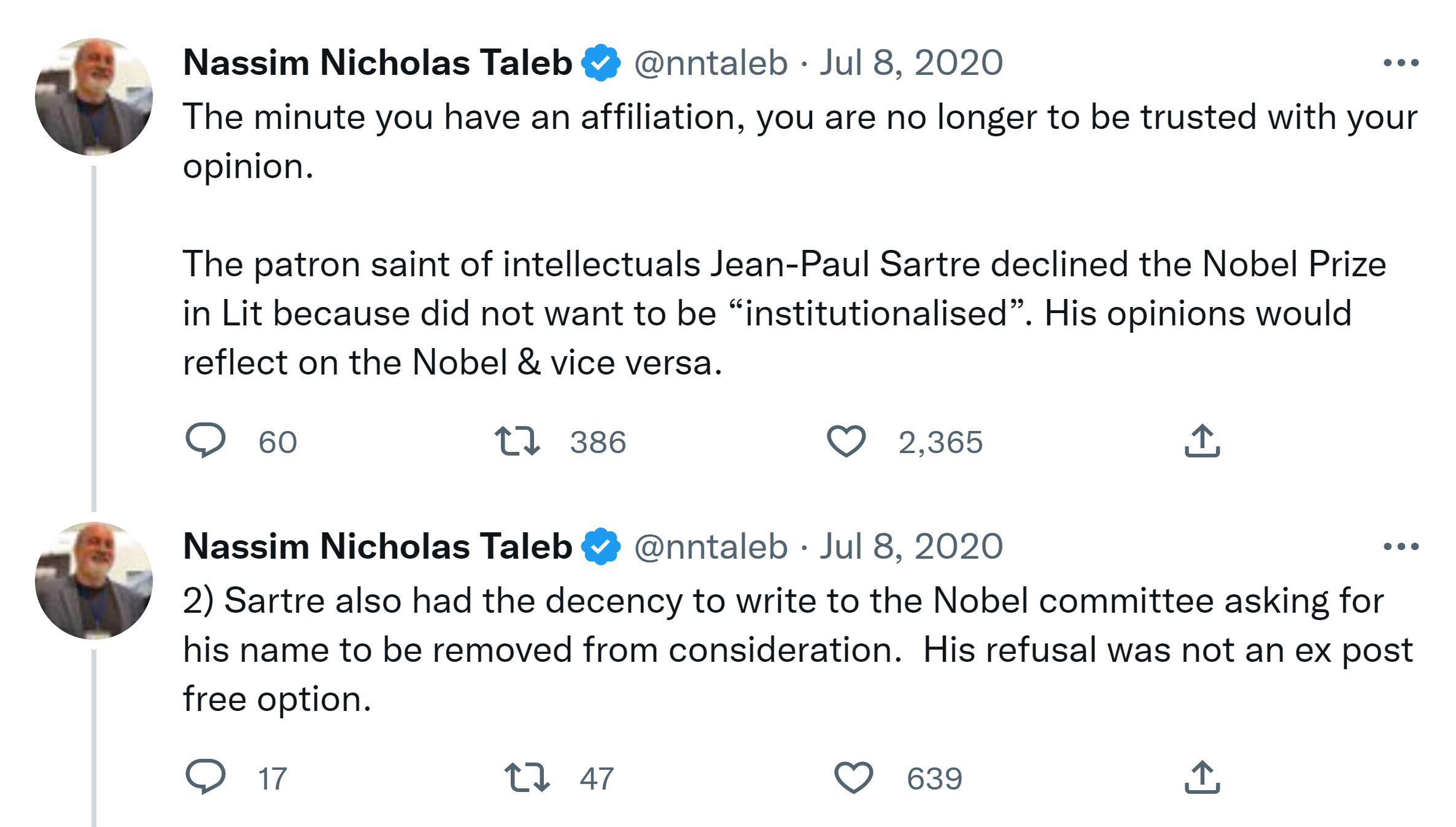This screenshot has height=827, width=1456.
Task: Like the second tweet with 639 likes
Action: coord(853,777)
